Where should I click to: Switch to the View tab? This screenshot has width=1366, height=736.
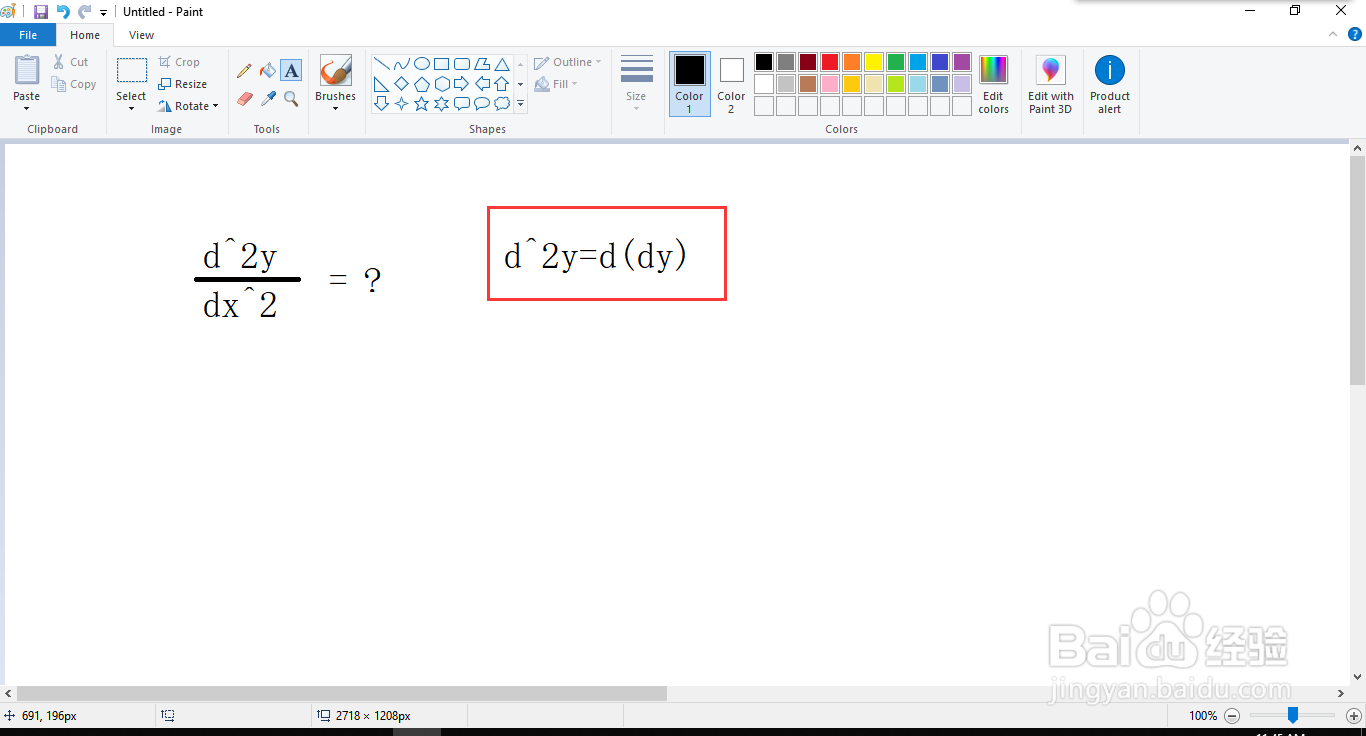click(141, 34)
